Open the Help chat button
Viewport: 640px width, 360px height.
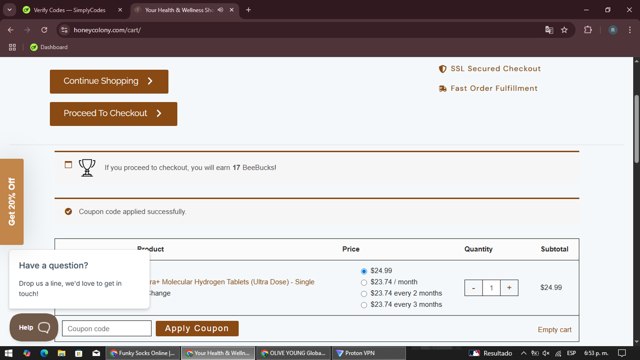(33, 327)
